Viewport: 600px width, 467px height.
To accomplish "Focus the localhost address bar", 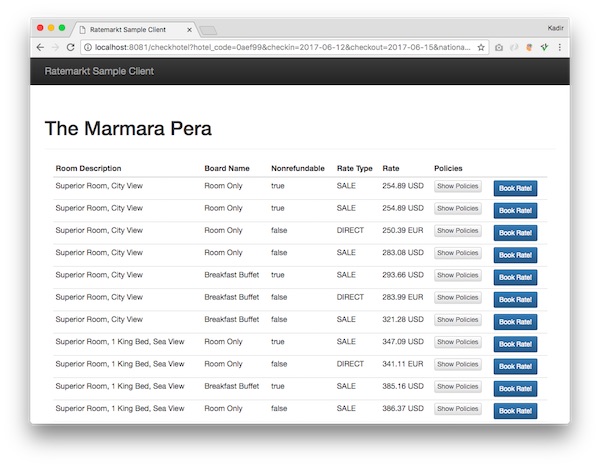I will coord(282,47).
